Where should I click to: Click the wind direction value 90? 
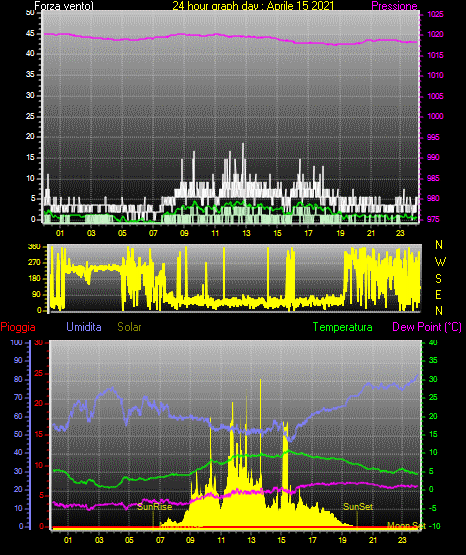point(36,294)
